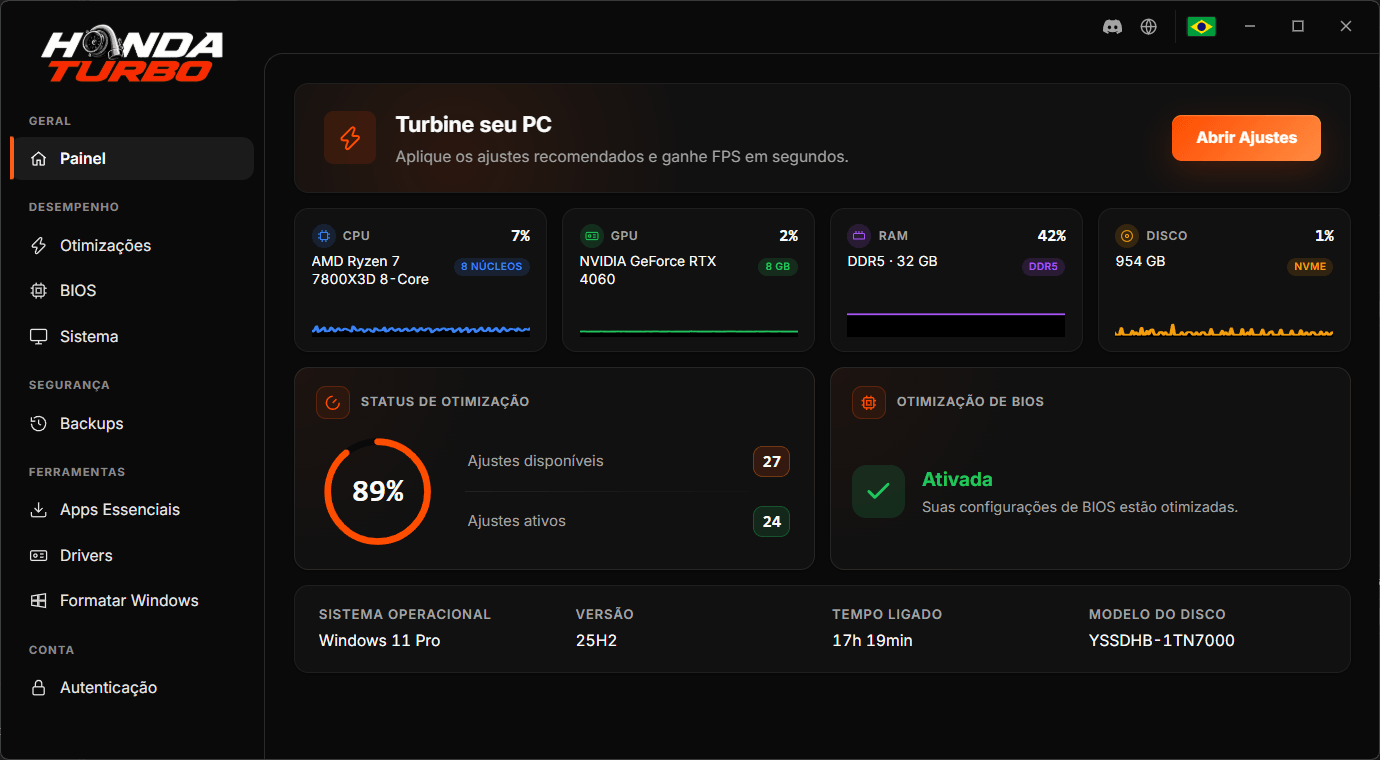Open Formatar Windows tool
The height and width of the screenshot is (760, 1380).
tap(132, 600)
